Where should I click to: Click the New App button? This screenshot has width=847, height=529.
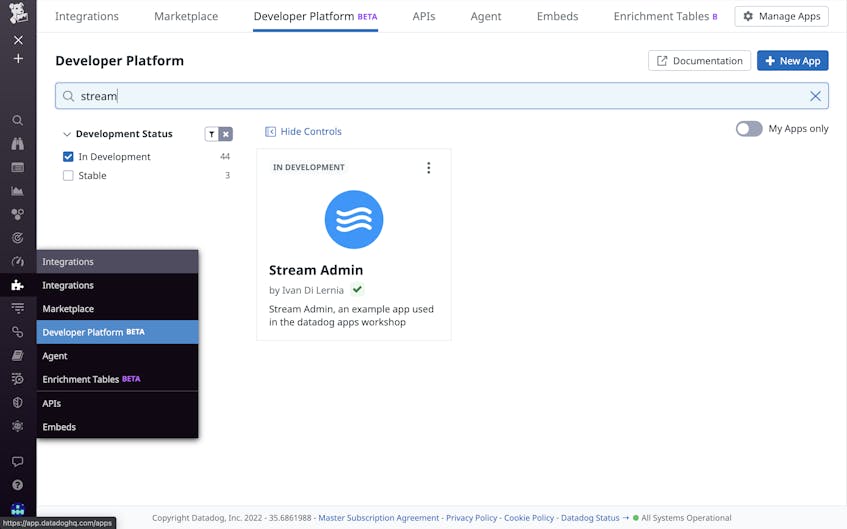(x=792, y=61)
